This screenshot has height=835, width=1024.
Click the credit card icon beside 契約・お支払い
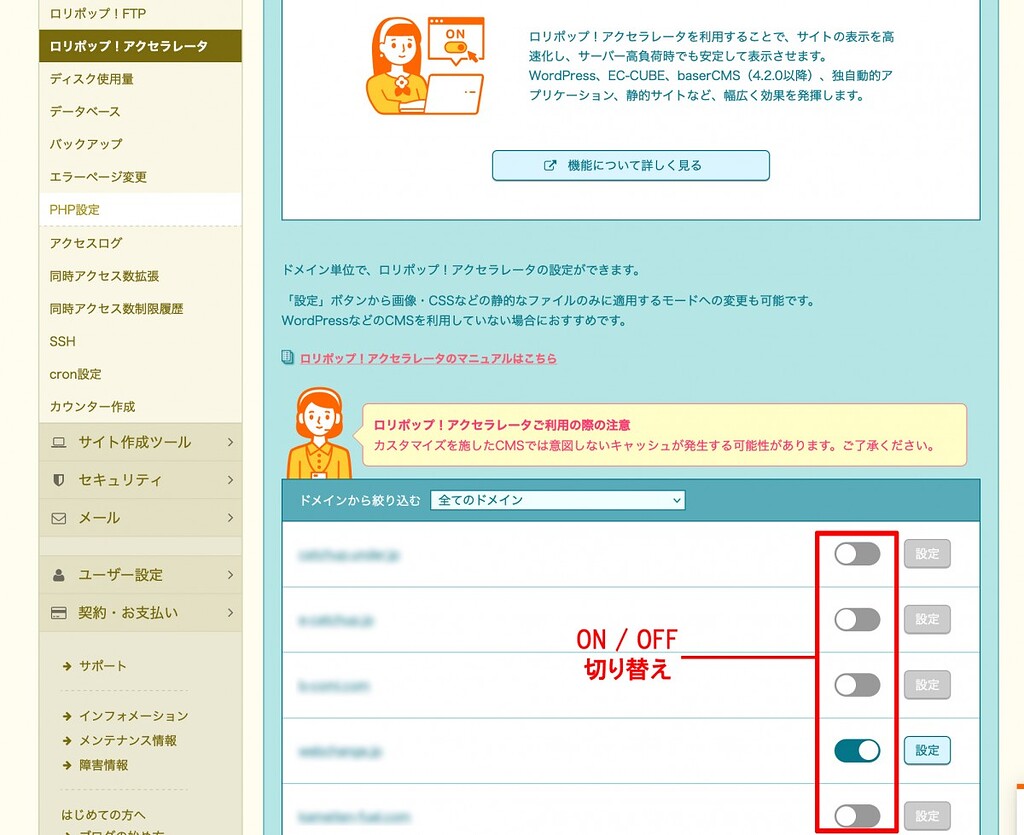point(58,613)
